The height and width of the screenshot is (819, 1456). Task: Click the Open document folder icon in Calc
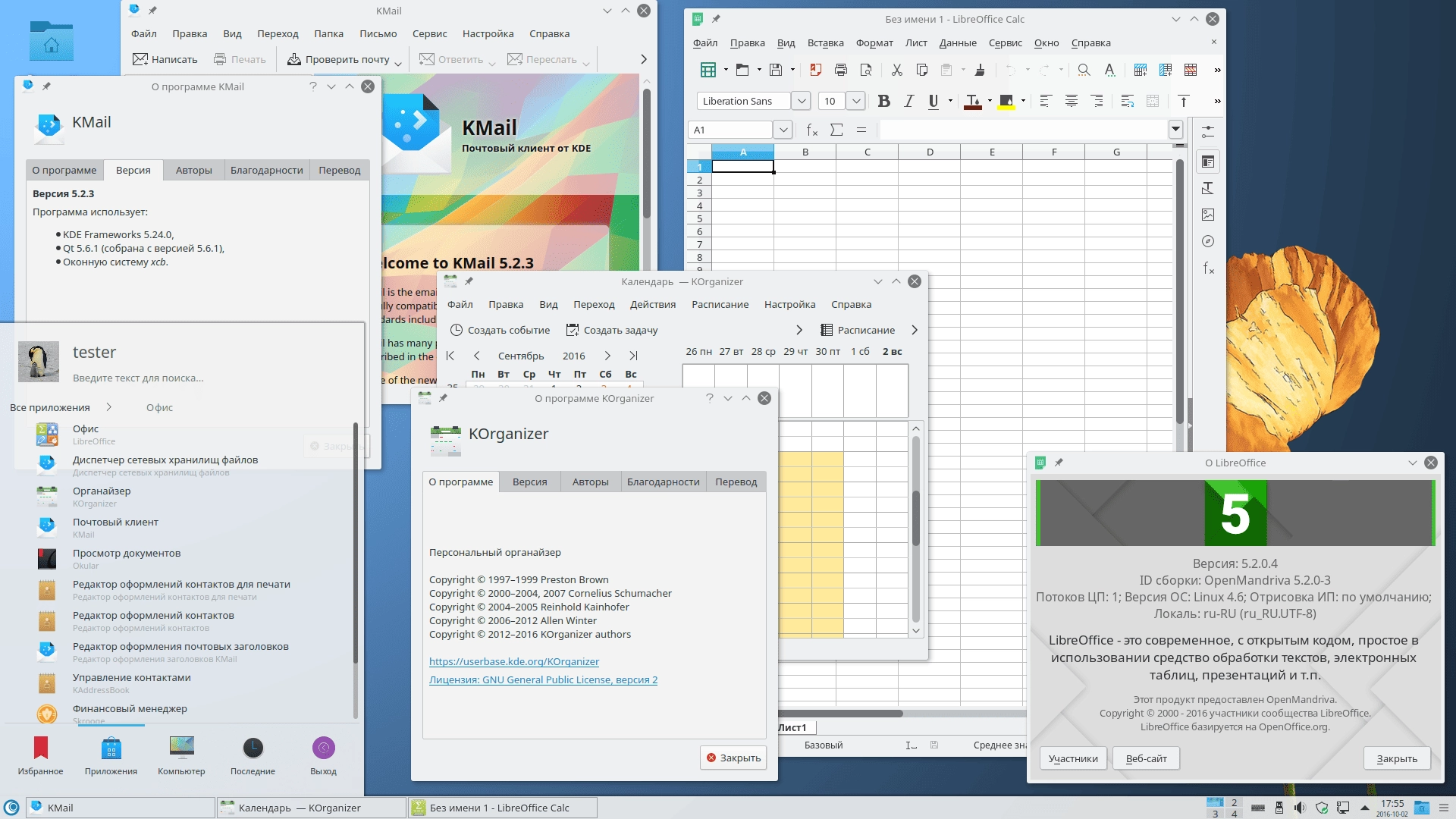(742, 70)
